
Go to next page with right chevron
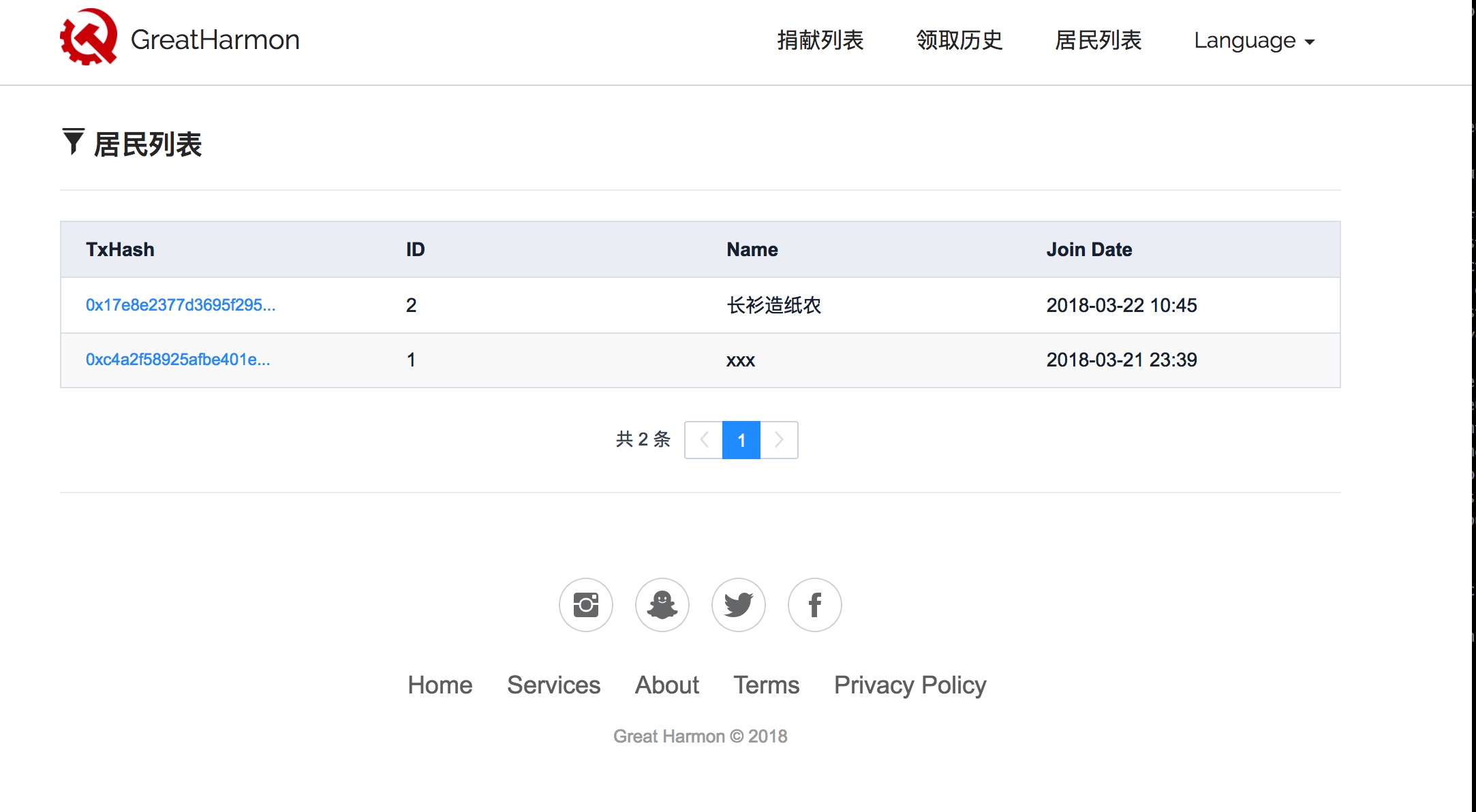(x=779, y=440)
